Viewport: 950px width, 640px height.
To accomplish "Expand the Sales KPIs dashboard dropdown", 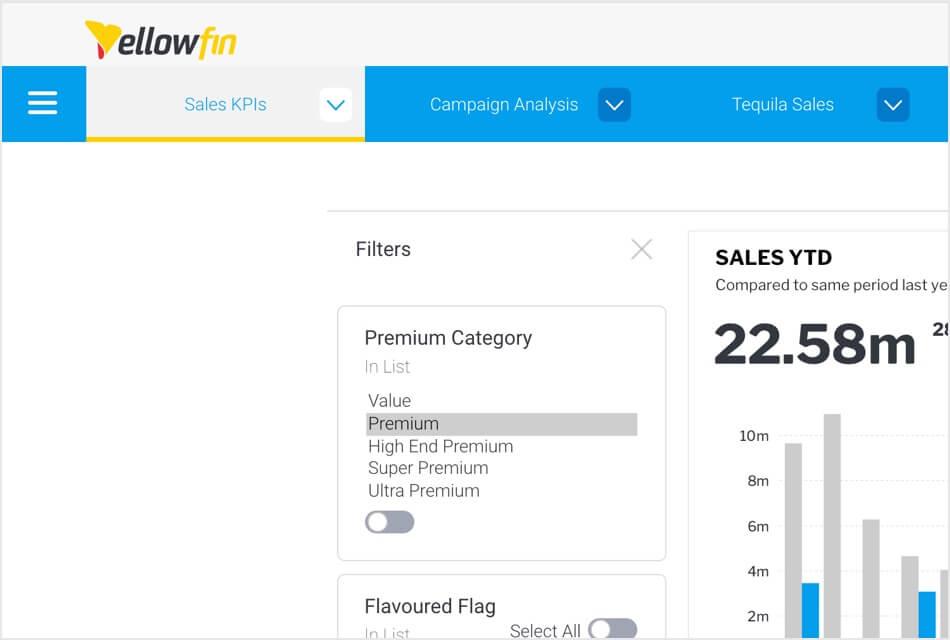I will 336,104.
